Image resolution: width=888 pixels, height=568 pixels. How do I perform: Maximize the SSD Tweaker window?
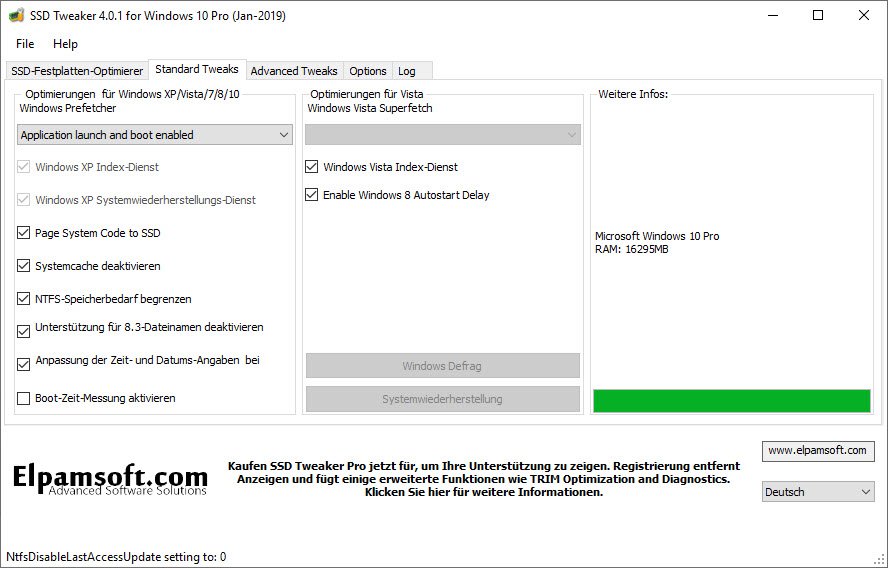[x=818, y=15]
